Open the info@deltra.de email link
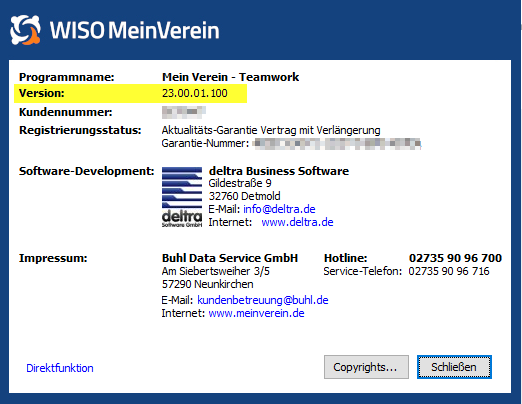The image size is (522, 404). (279, 209)
